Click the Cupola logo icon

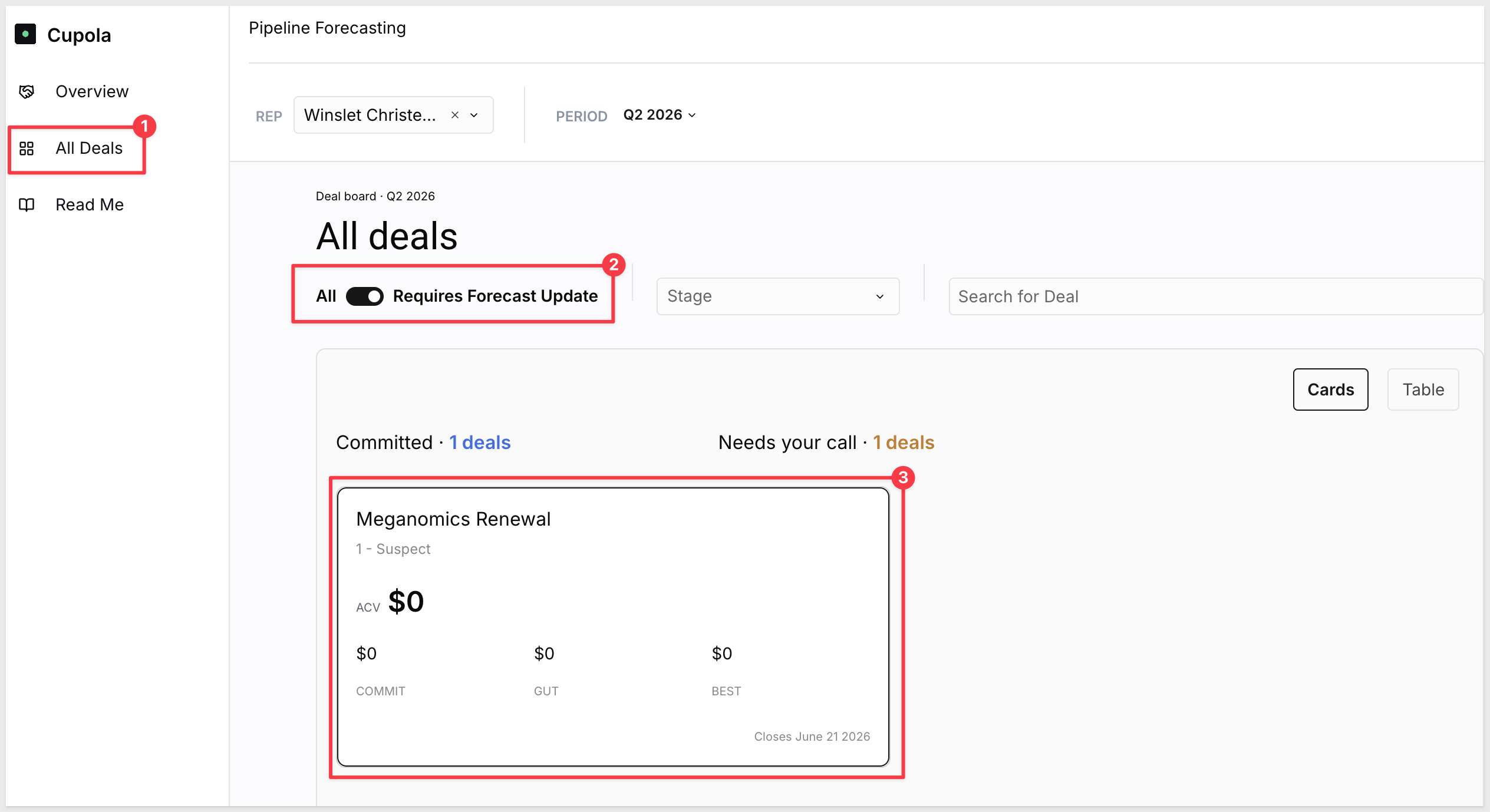(25, 34)
